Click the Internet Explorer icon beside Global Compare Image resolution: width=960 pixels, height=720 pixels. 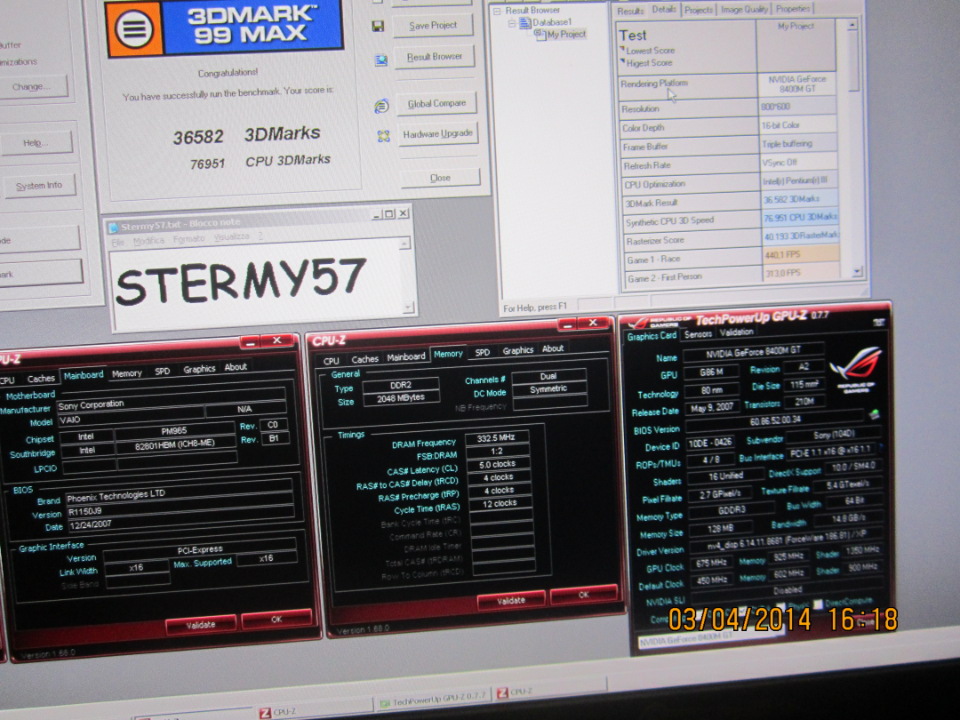point(381,106)
